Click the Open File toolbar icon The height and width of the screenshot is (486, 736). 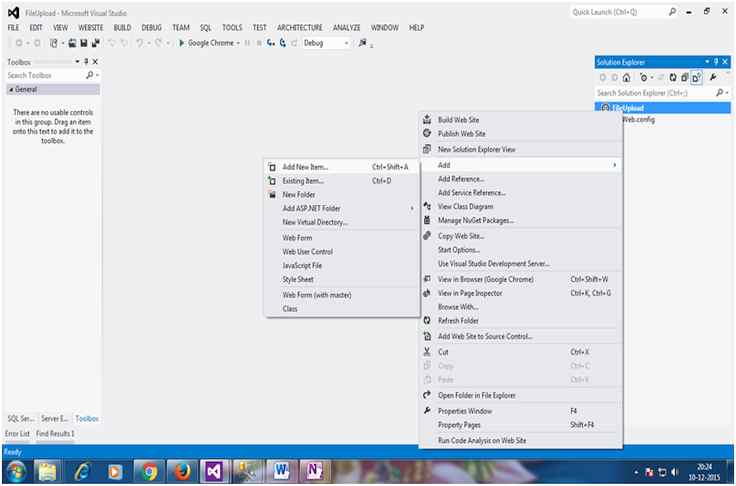pyautogui.click(x=72, y=43)
